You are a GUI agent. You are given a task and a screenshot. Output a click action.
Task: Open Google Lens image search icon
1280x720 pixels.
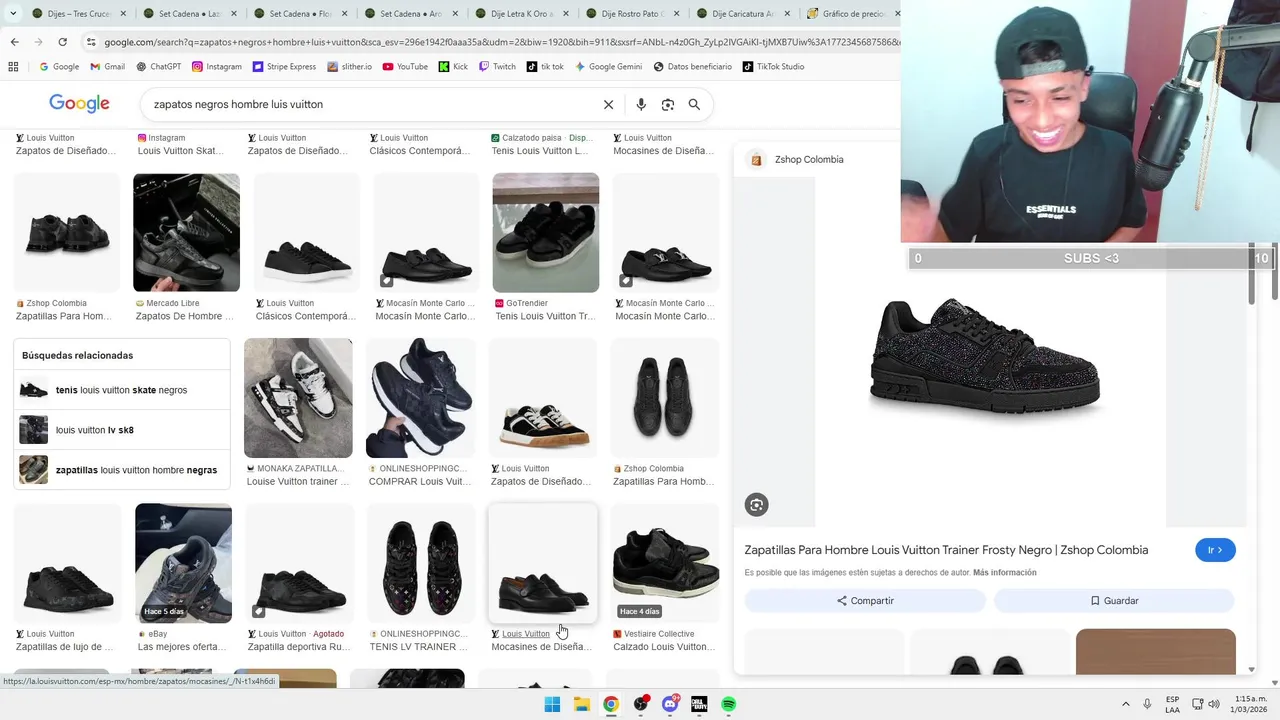(x=668, y=104)
